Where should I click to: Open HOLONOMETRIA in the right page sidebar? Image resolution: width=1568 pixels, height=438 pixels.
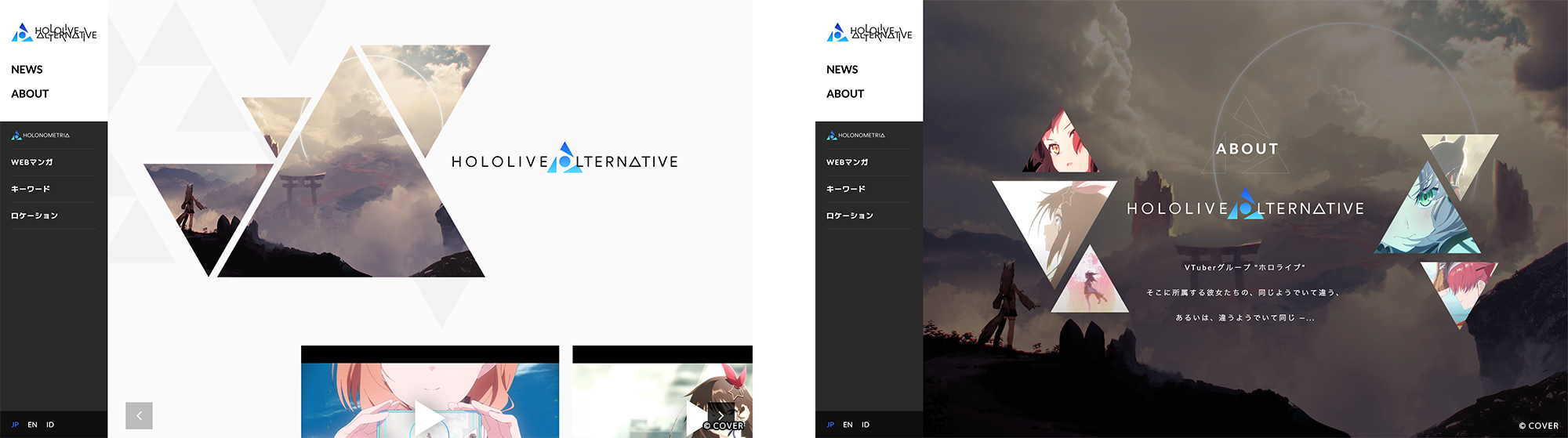click(x=856, y=136)
